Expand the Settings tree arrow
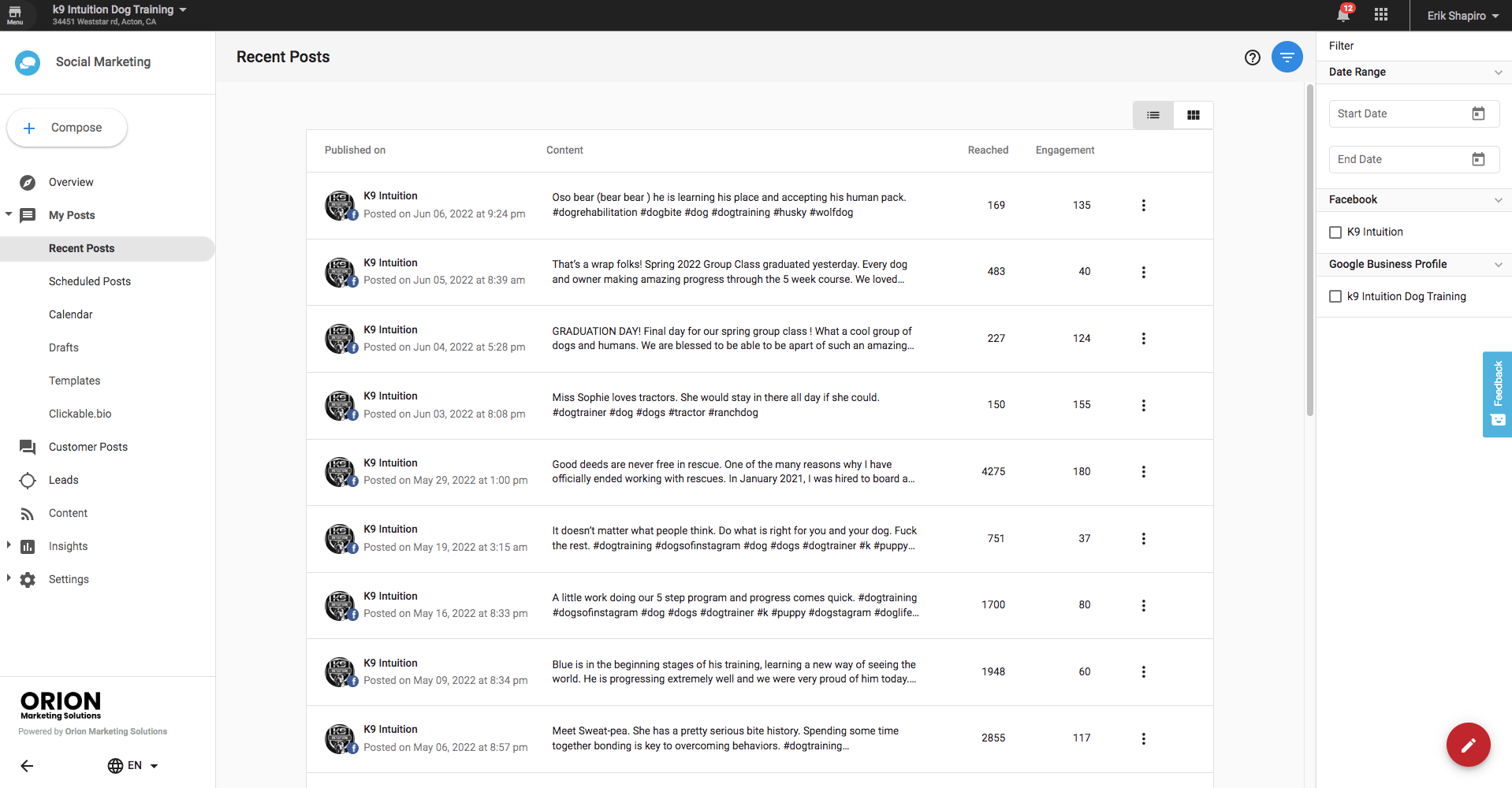The height and width of the screenshot is (788, 1512). click(x=9, y=578)
